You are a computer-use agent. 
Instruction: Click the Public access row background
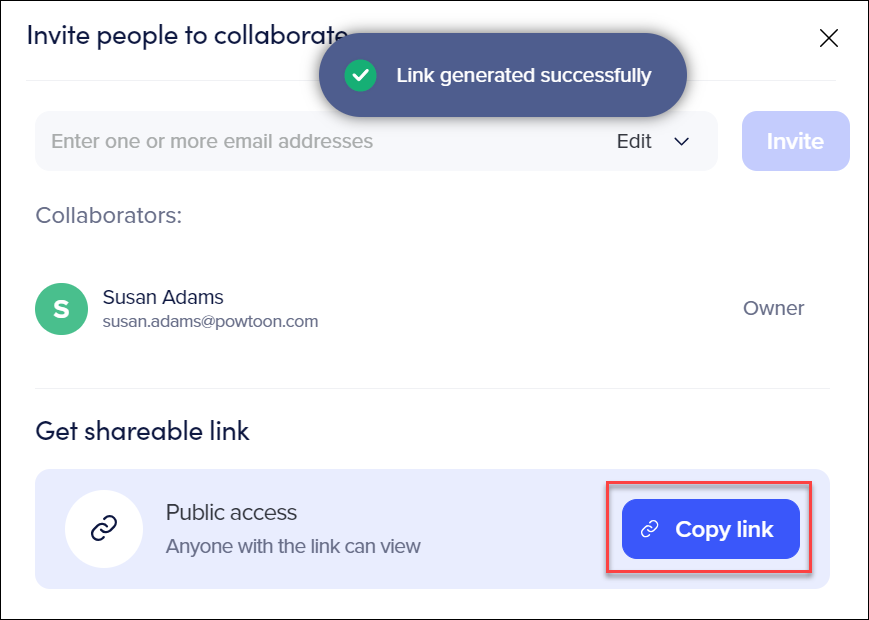(432, 529)
